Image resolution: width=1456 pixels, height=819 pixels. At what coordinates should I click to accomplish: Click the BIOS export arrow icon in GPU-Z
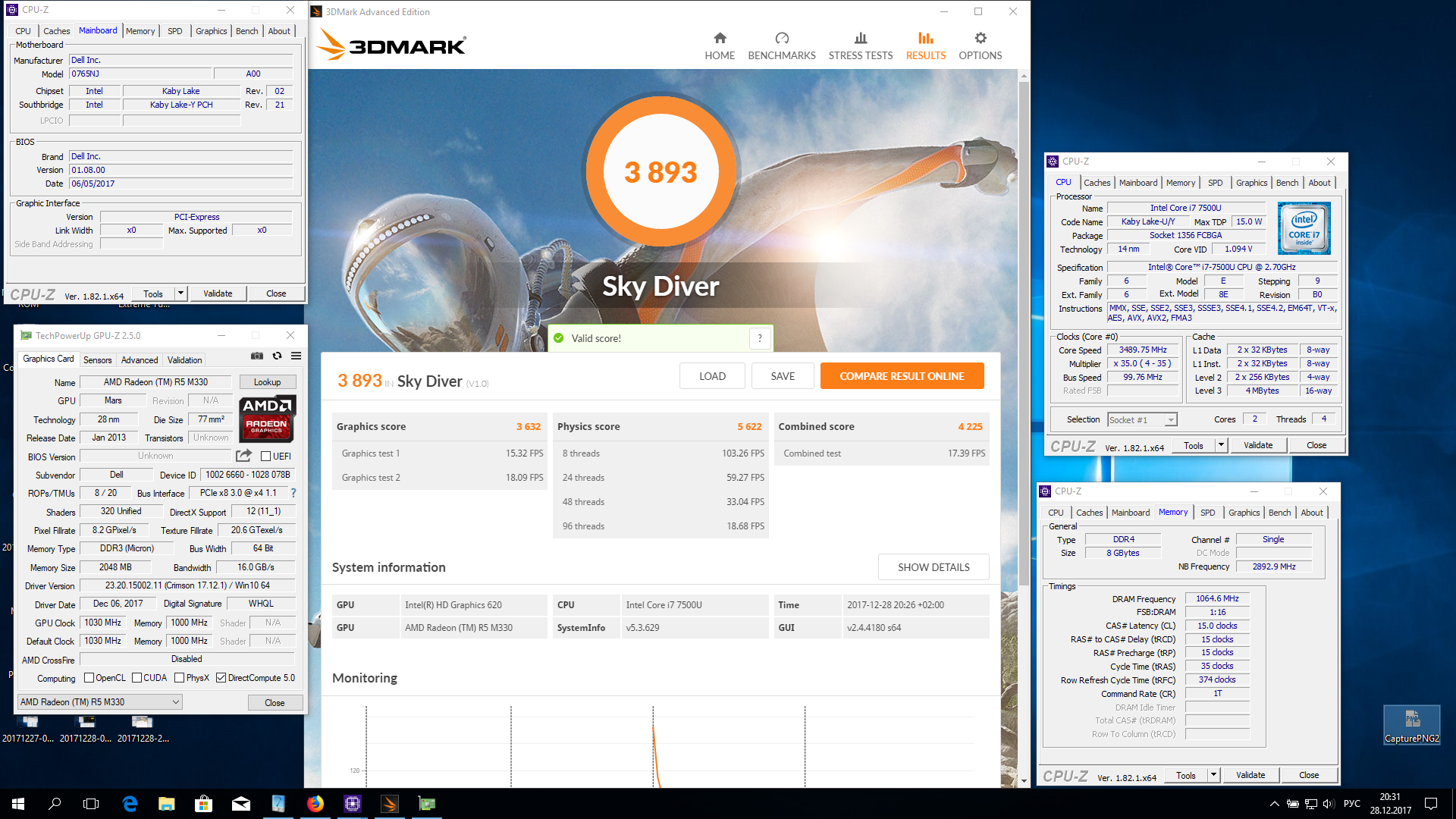pos(243,456)
